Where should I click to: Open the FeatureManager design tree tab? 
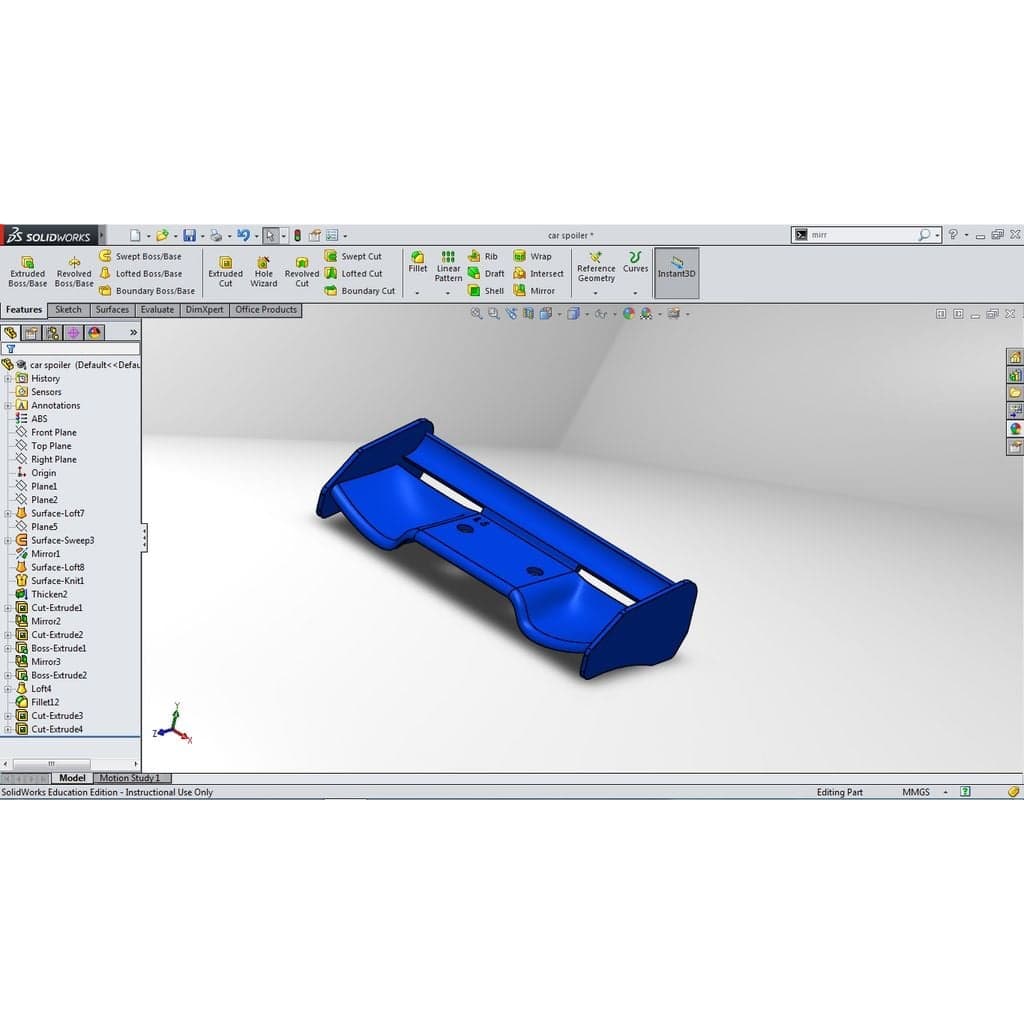(x=10, y=332)
